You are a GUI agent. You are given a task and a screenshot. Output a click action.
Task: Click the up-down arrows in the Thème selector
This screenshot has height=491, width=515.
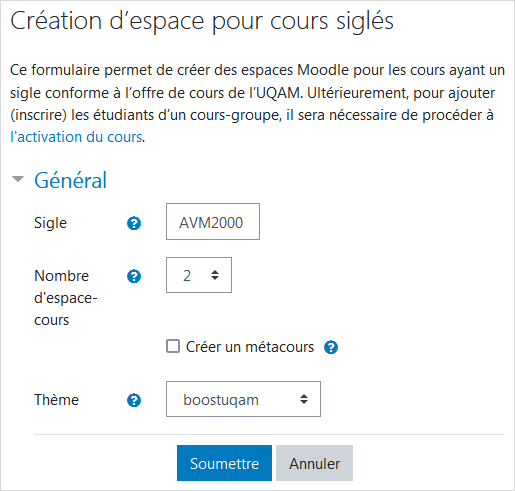click(304, 399)
